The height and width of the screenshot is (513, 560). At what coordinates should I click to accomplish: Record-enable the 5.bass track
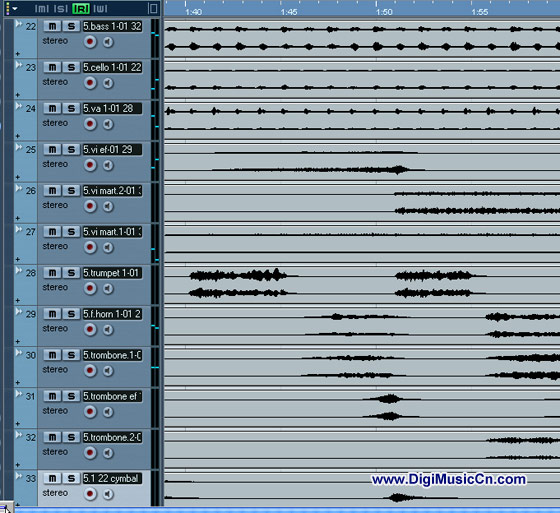pyautogui.click(x=90, y=42)
